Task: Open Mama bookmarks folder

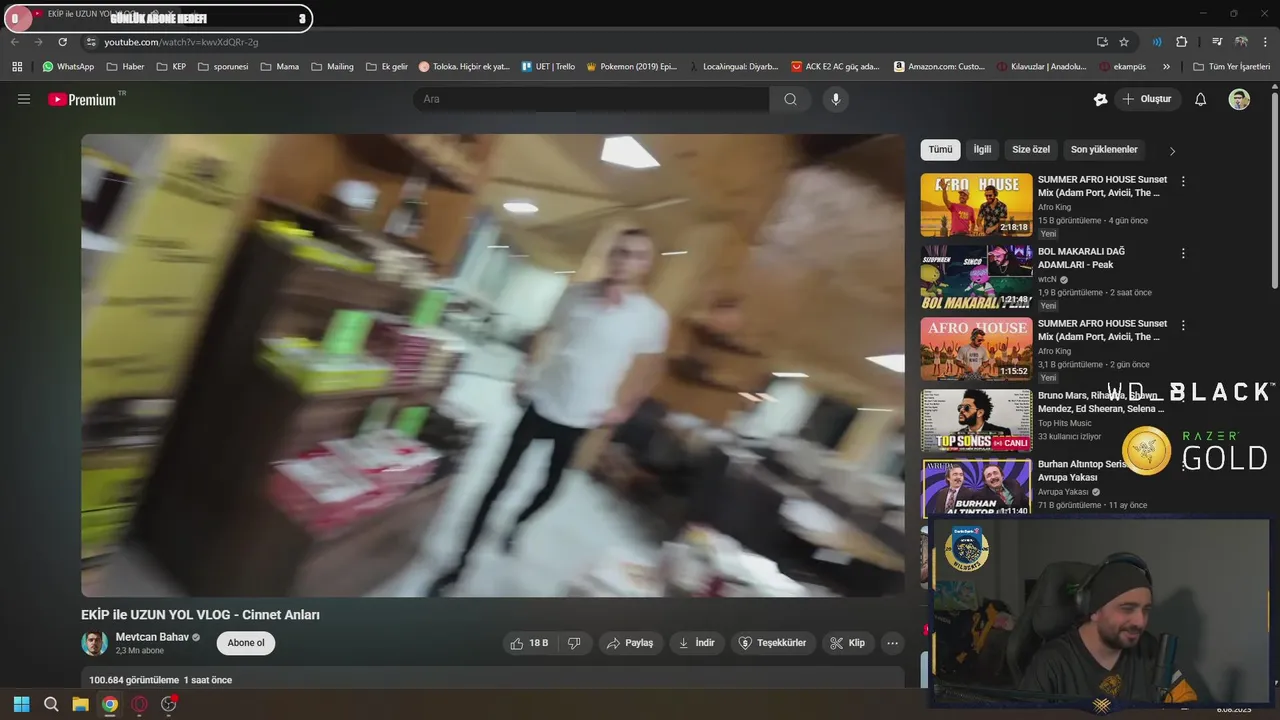Action: click(x=279, y=67)
